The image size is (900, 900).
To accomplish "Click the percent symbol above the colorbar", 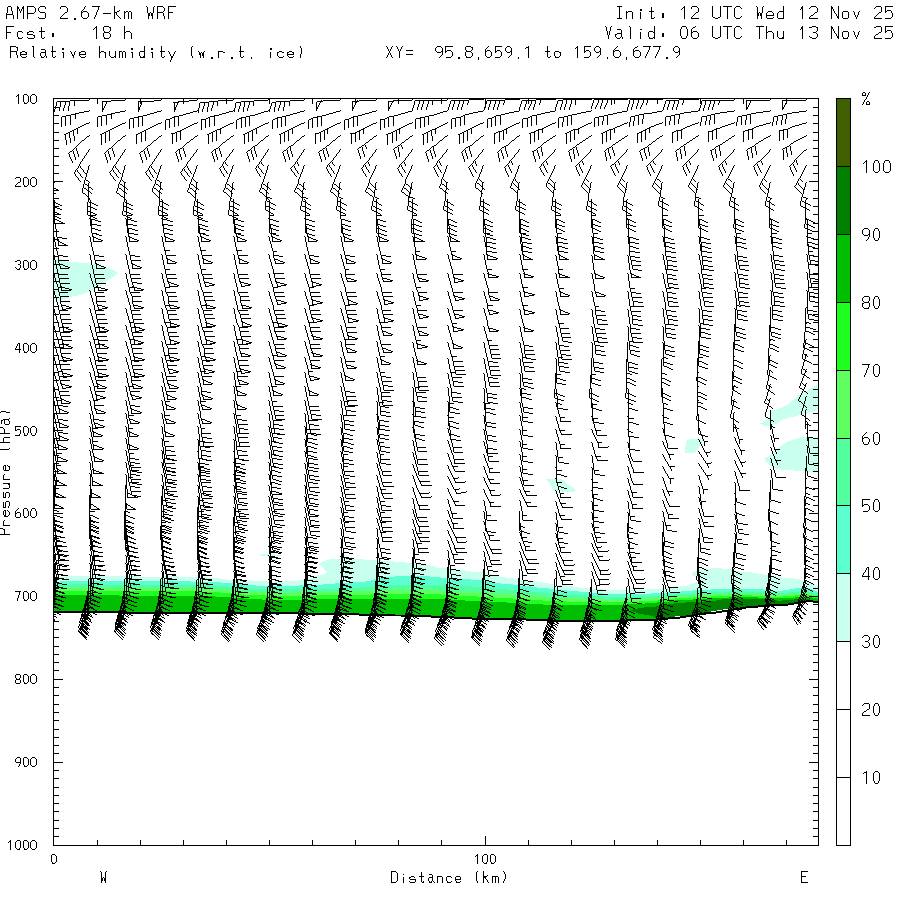I will pos(866,98).
